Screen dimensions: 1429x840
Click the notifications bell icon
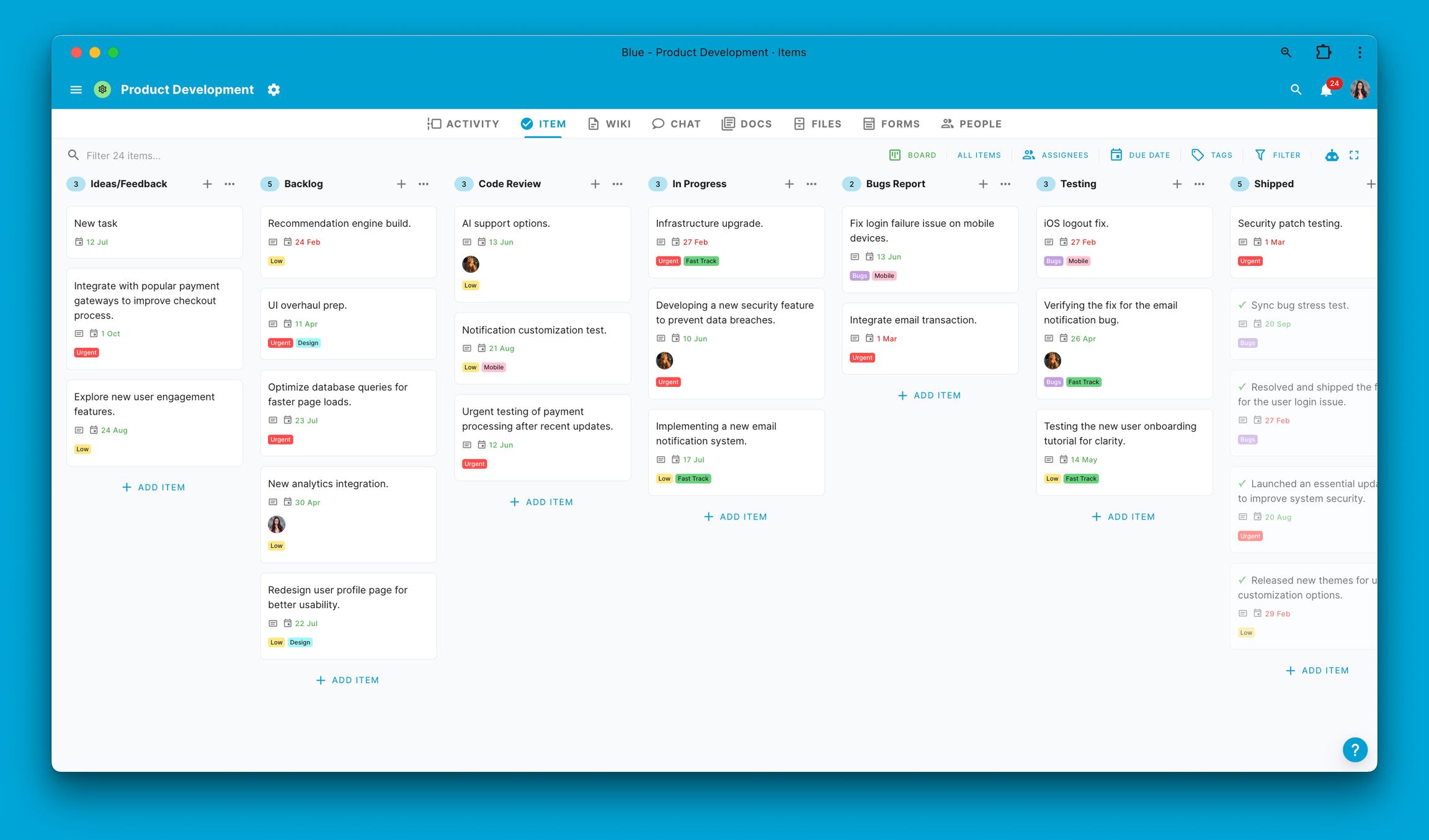point(1325,91)
